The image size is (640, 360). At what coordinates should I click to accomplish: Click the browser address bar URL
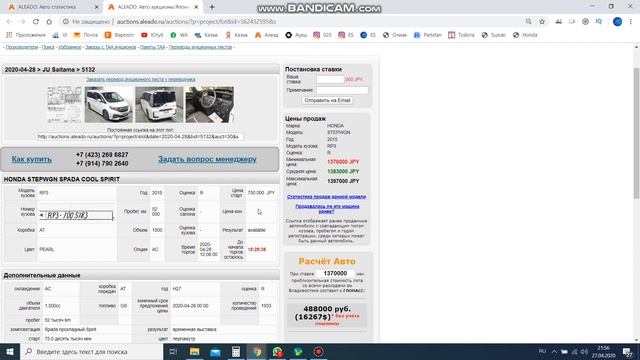click(196, 22)
